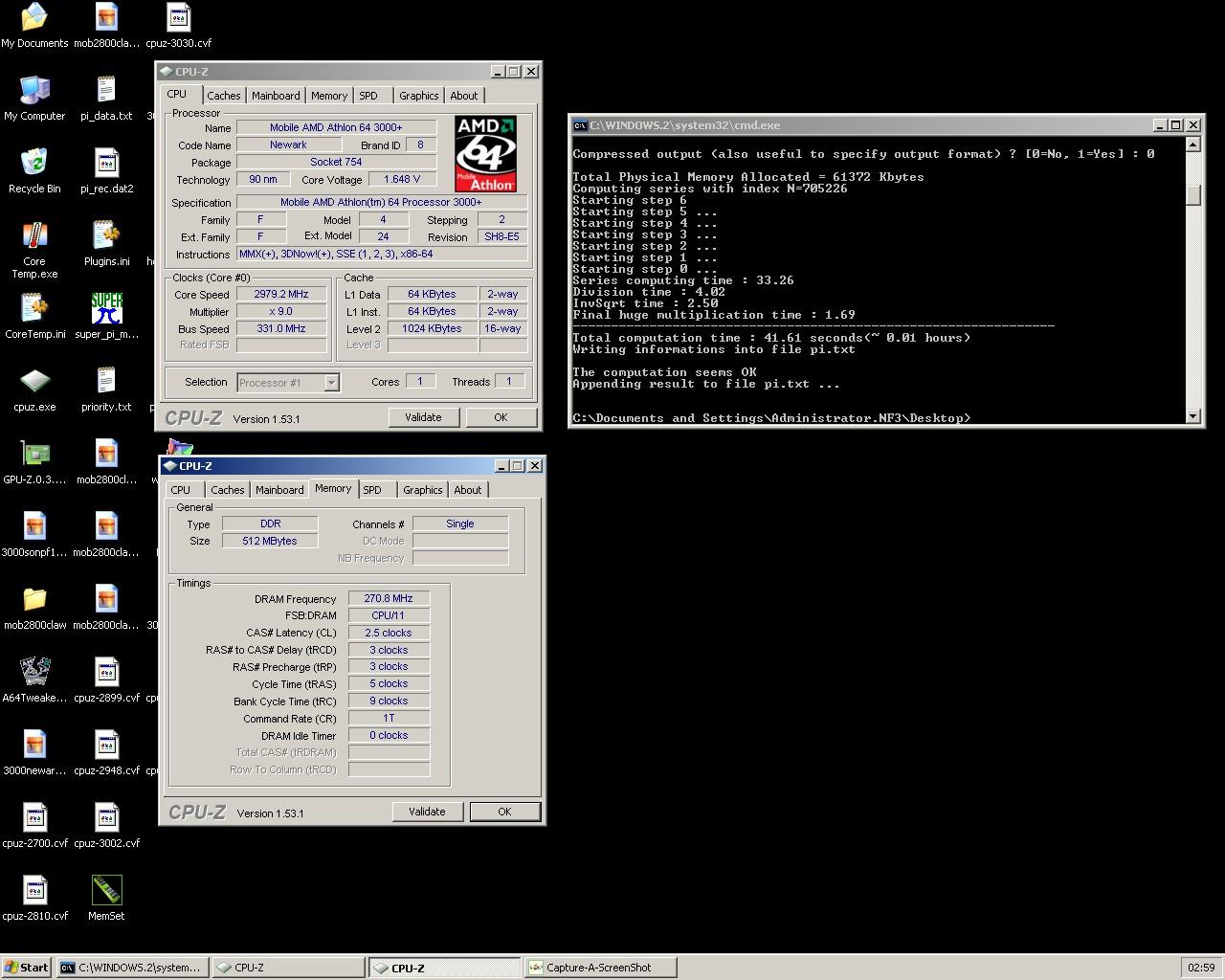
Task: Click Validate in CPU-Z timings window
Action: pos(427,812)
